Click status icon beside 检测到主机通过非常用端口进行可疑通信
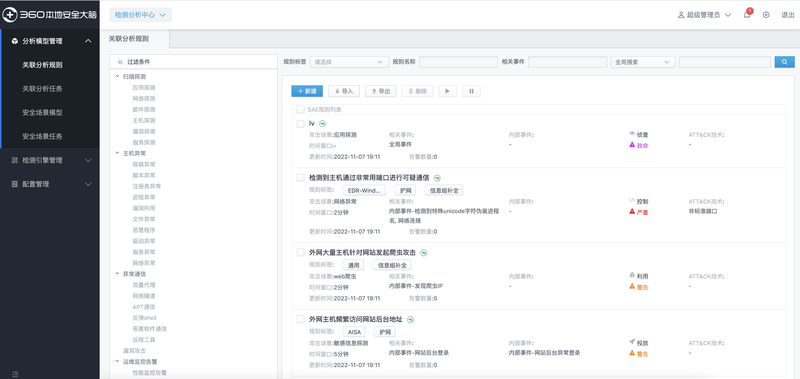Viewport: 800px width, 379px height. tap(437, 178)
